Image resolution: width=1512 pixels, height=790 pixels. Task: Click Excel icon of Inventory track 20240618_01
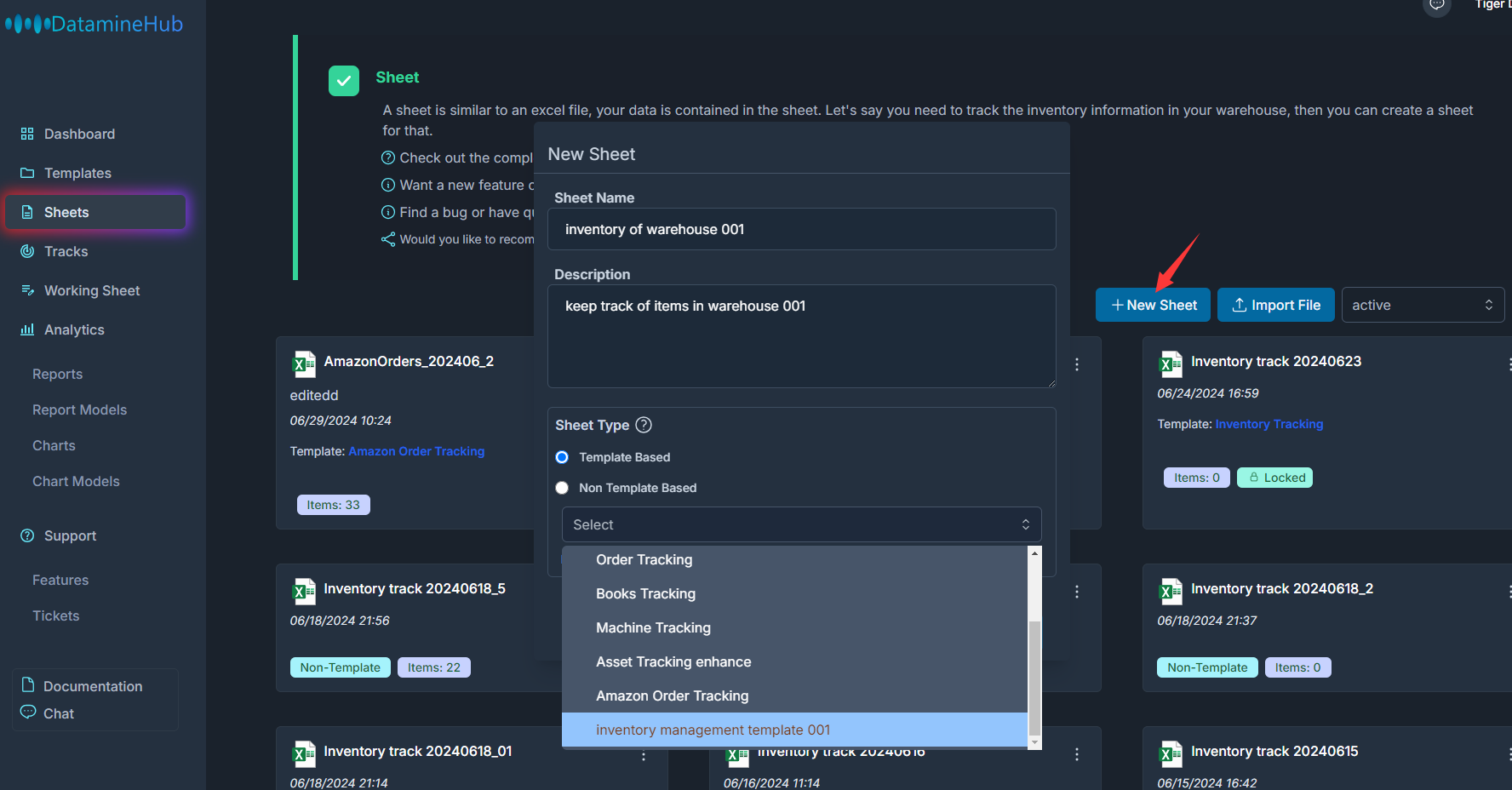pos(304,753)
